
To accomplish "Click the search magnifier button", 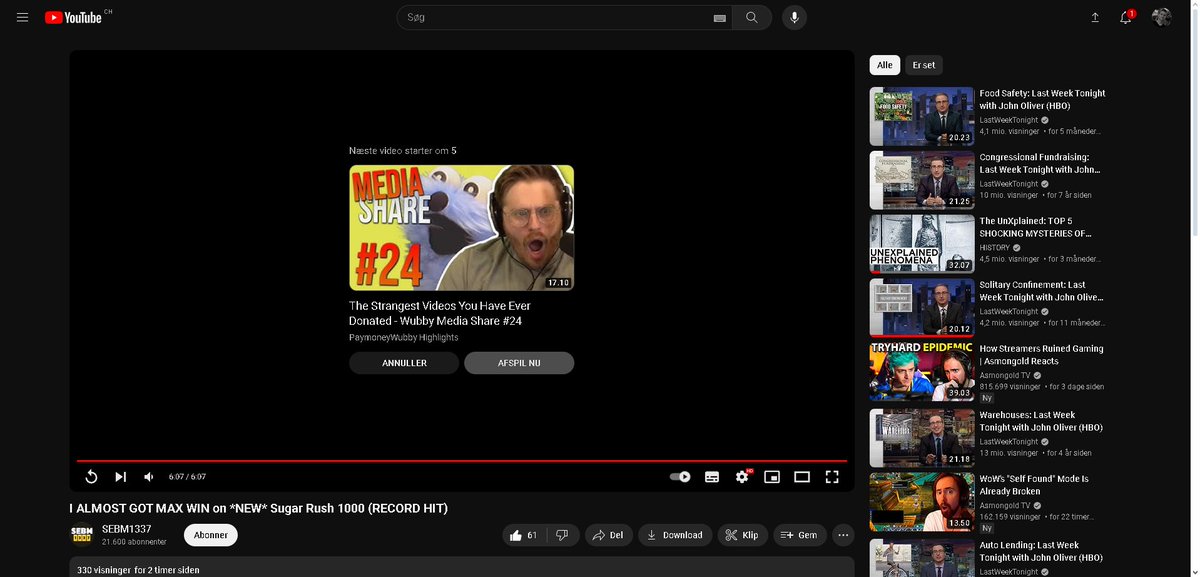I will click(x=752, y=17).
